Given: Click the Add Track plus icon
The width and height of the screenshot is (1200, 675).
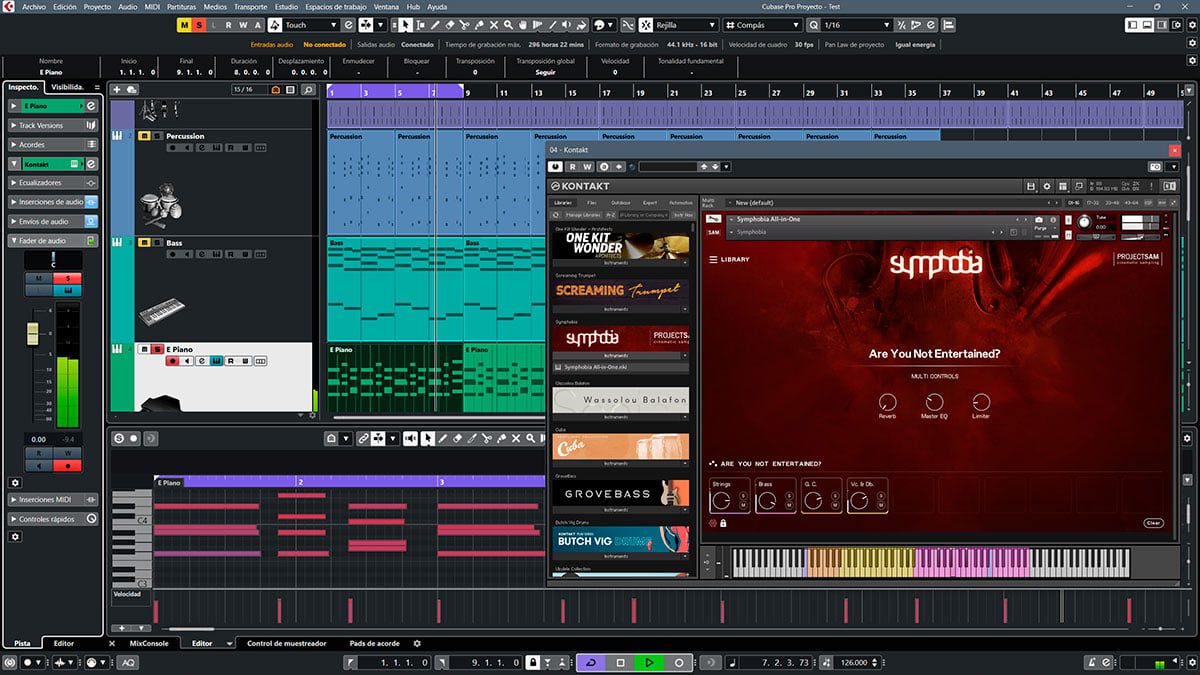Looking at the screenshot, I should 119,90.
